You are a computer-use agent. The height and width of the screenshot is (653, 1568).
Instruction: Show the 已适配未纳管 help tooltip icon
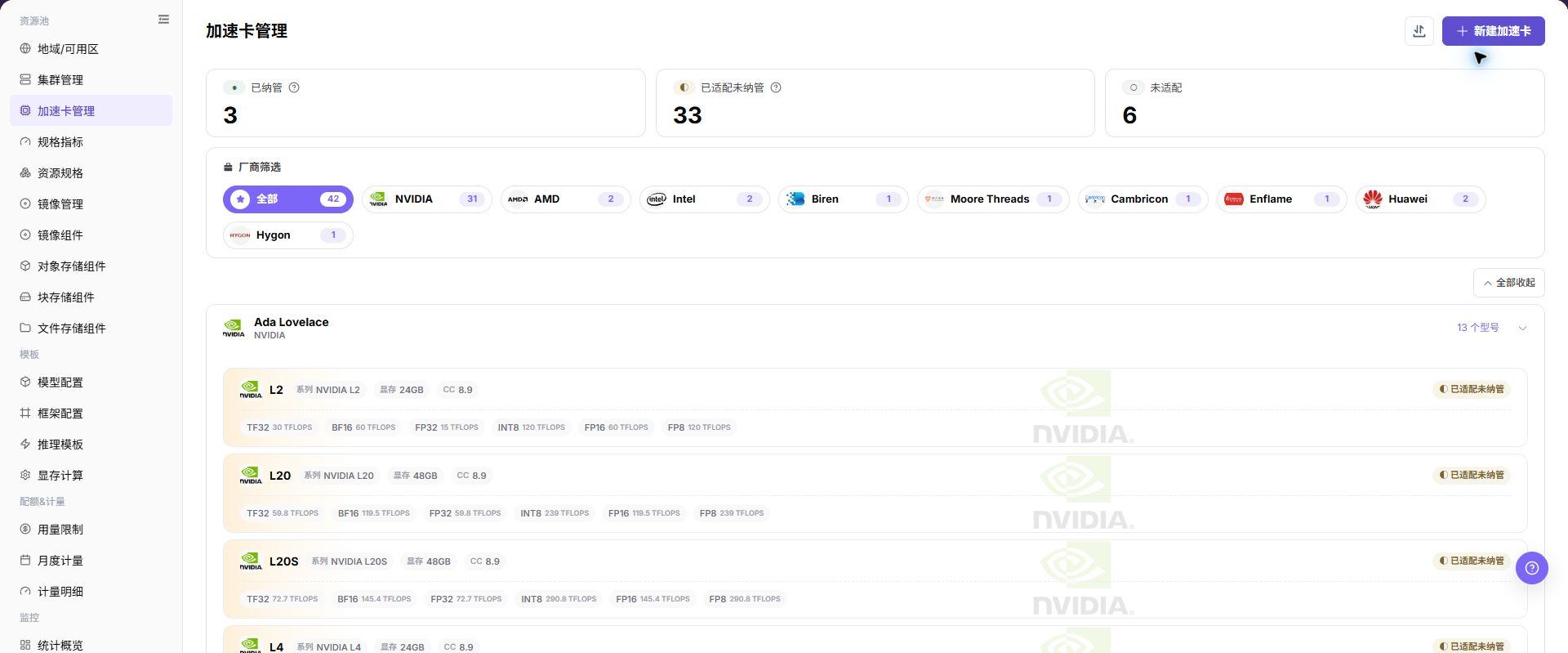click(776, 87)
